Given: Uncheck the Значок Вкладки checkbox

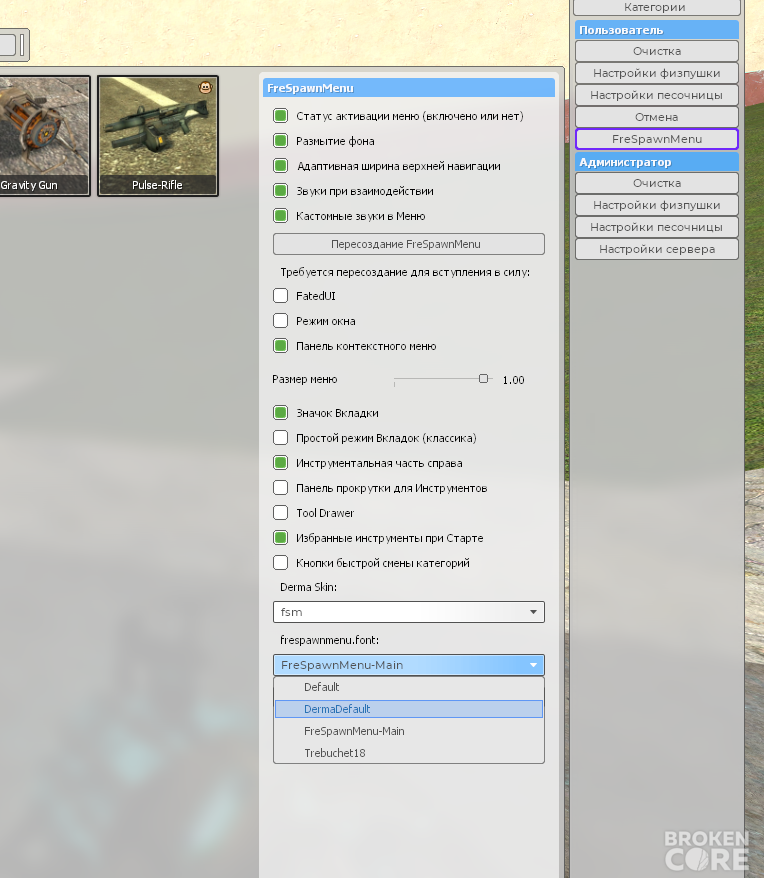Looking at the screenshot, I should tap(281, 413).
